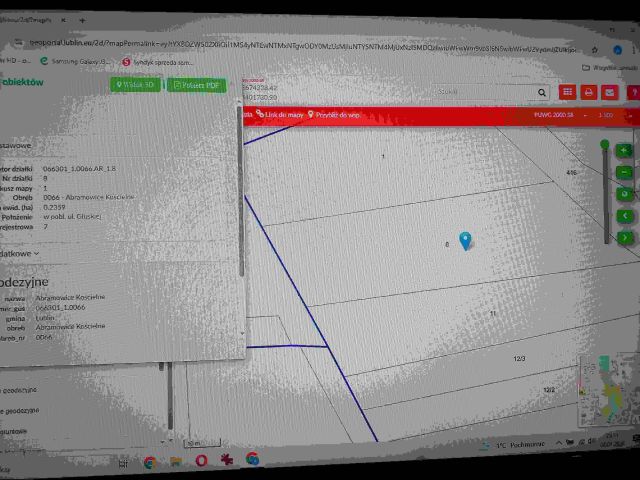Open the browser profile avatar icon

(x=618, y=50)
